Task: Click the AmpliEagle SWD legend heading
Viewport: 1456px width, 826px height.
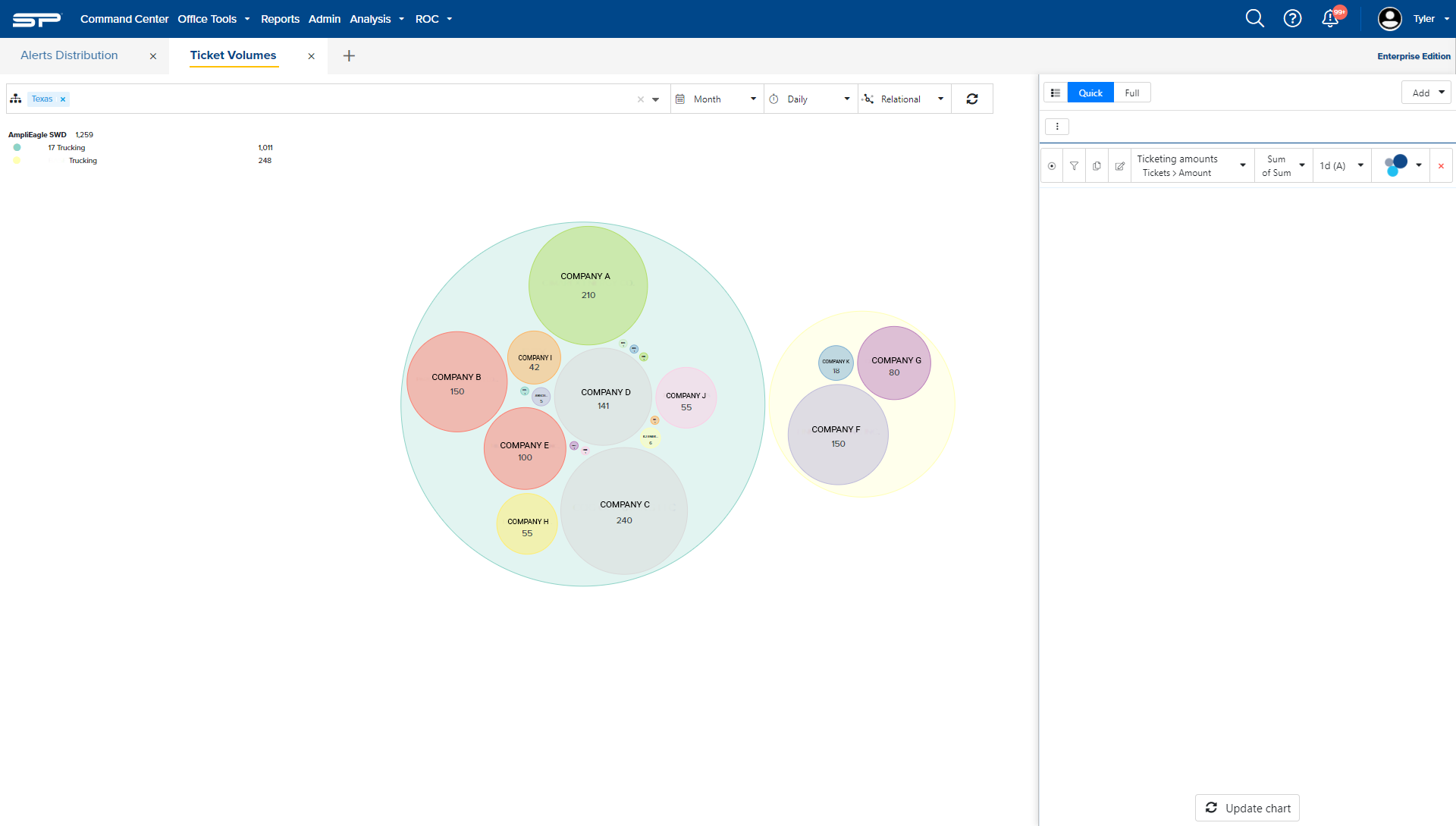Action: tap(37, 134)
